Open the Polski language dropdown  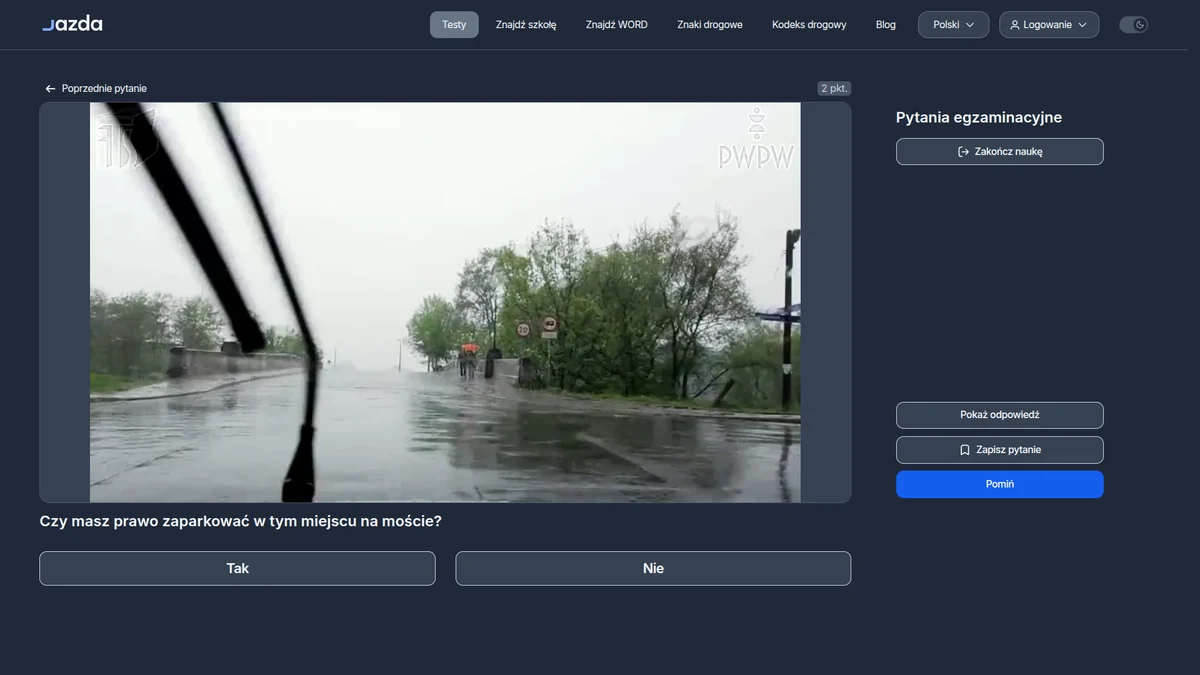point(953,25)
